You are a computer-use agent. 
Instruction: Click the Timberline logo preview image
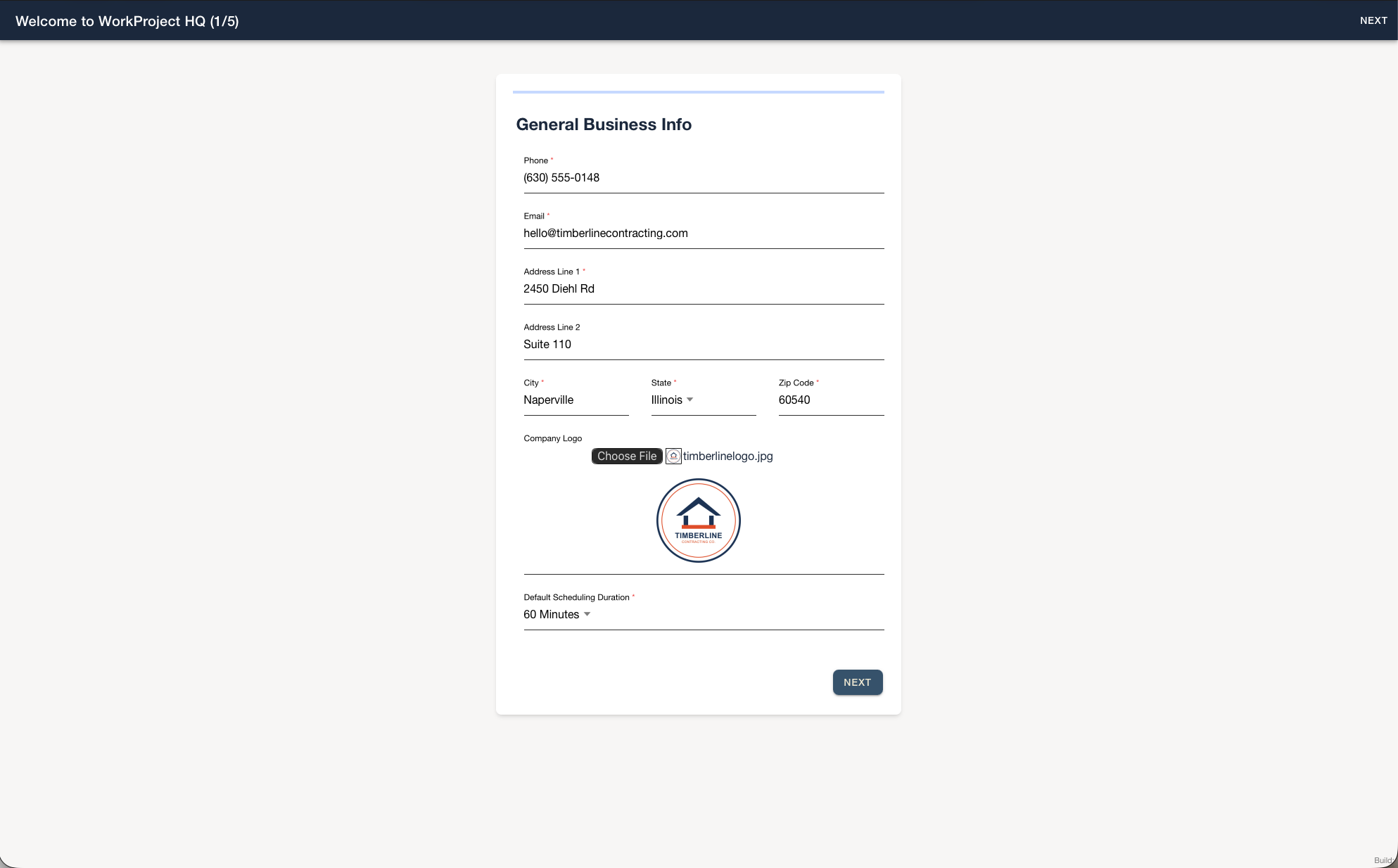click(x=699, y=521)
